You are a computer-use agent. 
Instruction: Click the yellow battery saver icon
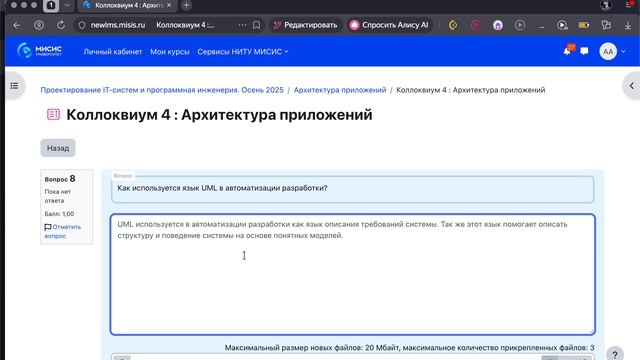click(584, 25)
